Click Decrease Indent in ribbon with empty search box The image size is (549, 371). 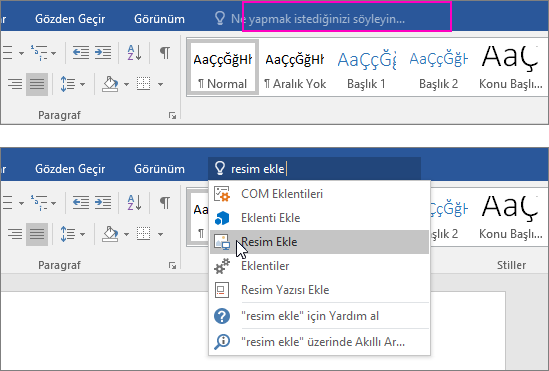click(x=81, y=52)
